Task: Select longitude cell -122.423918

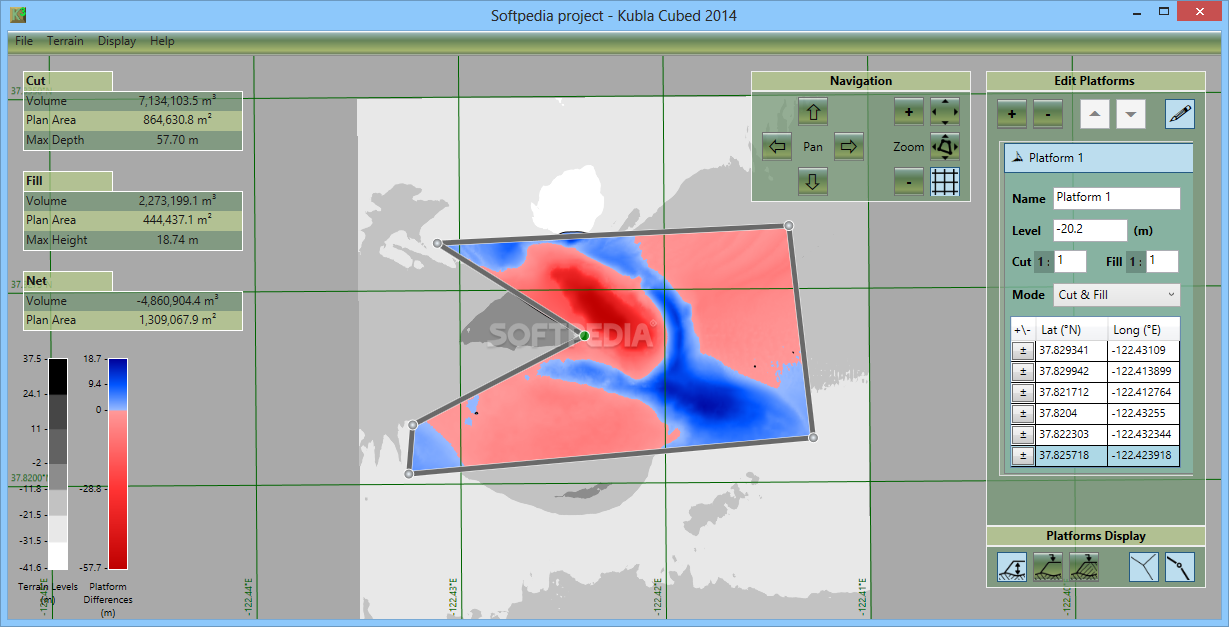Action: click(1143, 456)
